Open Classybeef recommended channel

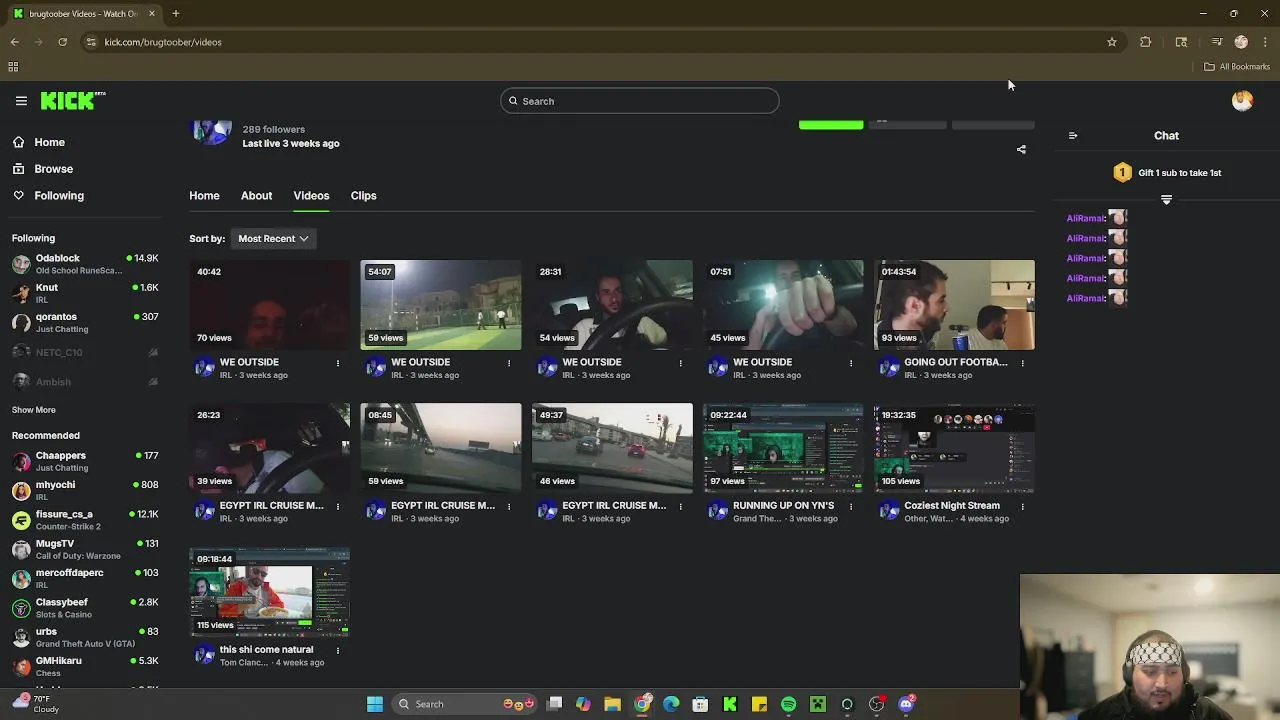(x=85, y=608)
